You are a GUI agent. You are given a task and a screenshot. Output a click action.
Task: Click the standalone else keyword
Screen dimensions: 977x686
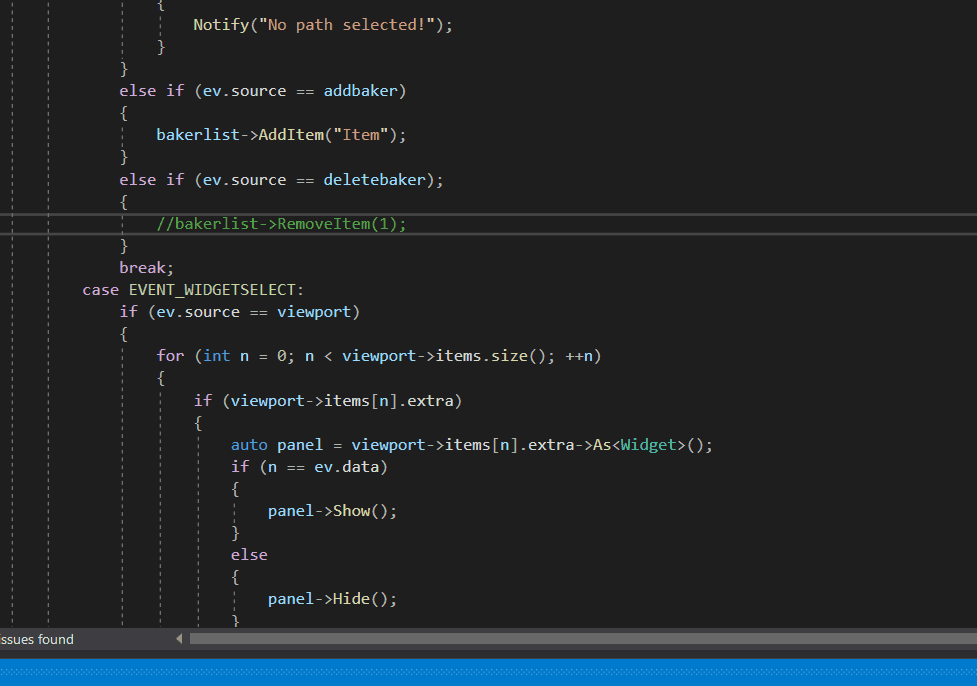click(249, 555)
